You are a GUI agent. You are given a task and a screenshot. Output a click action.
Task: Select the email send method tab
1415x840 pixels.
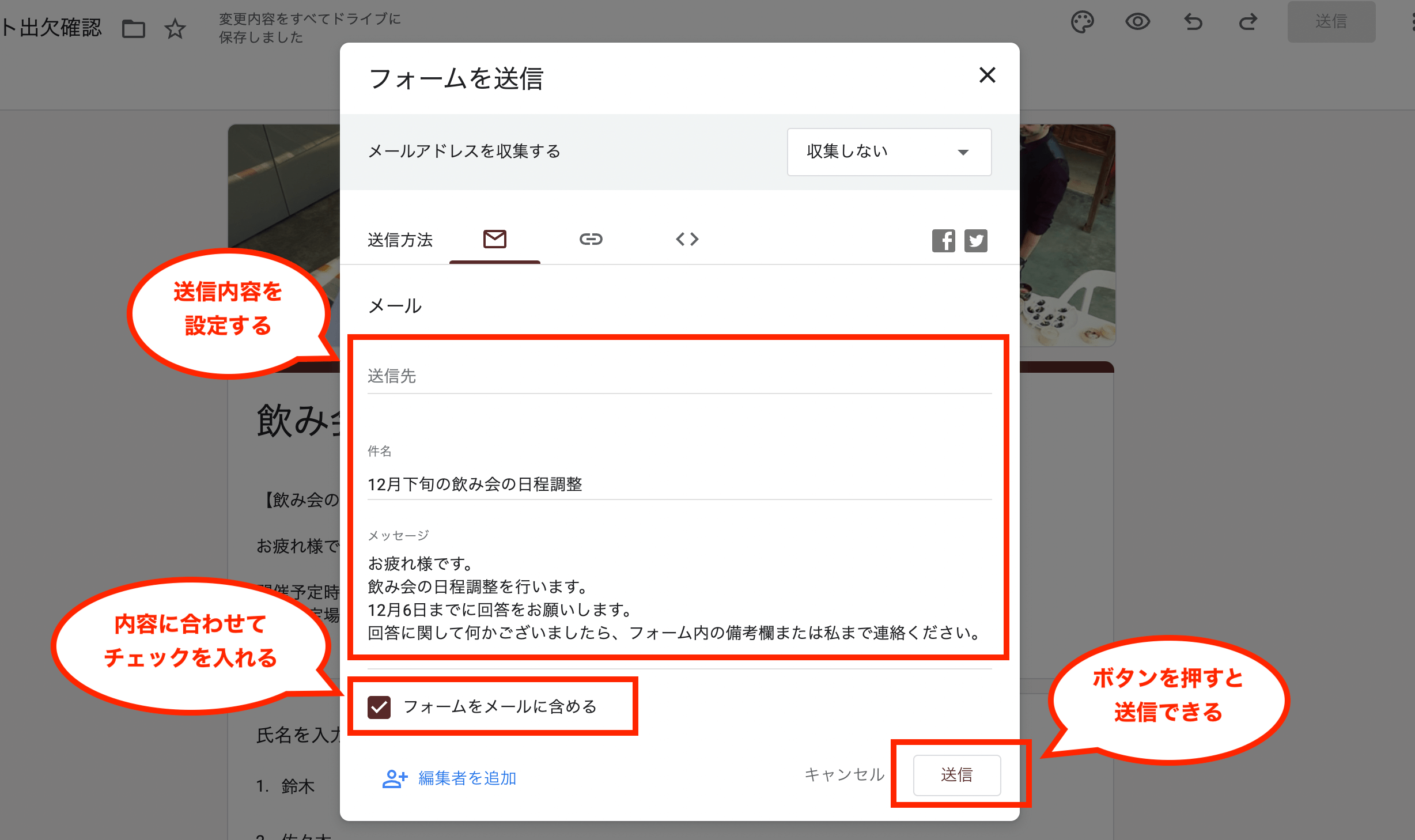(494, 239)
